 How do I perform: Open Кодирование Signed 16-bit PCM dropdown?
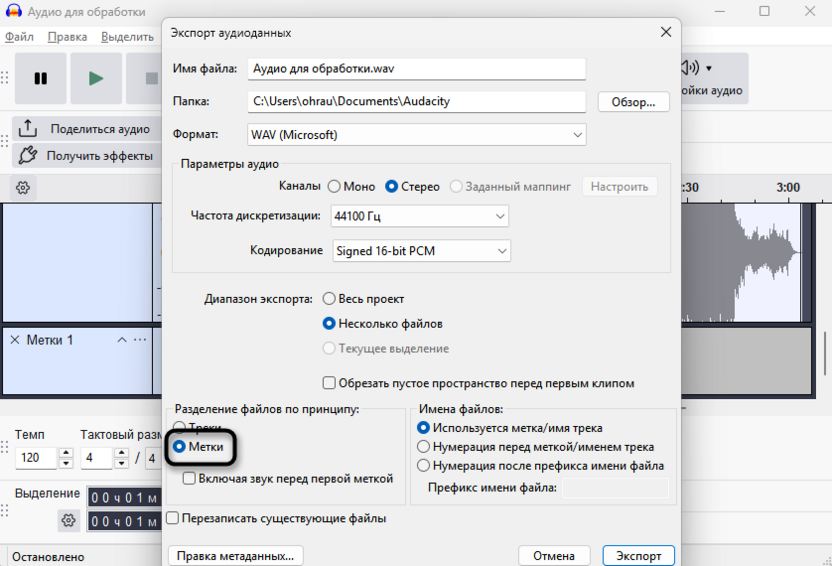[422, 251]
